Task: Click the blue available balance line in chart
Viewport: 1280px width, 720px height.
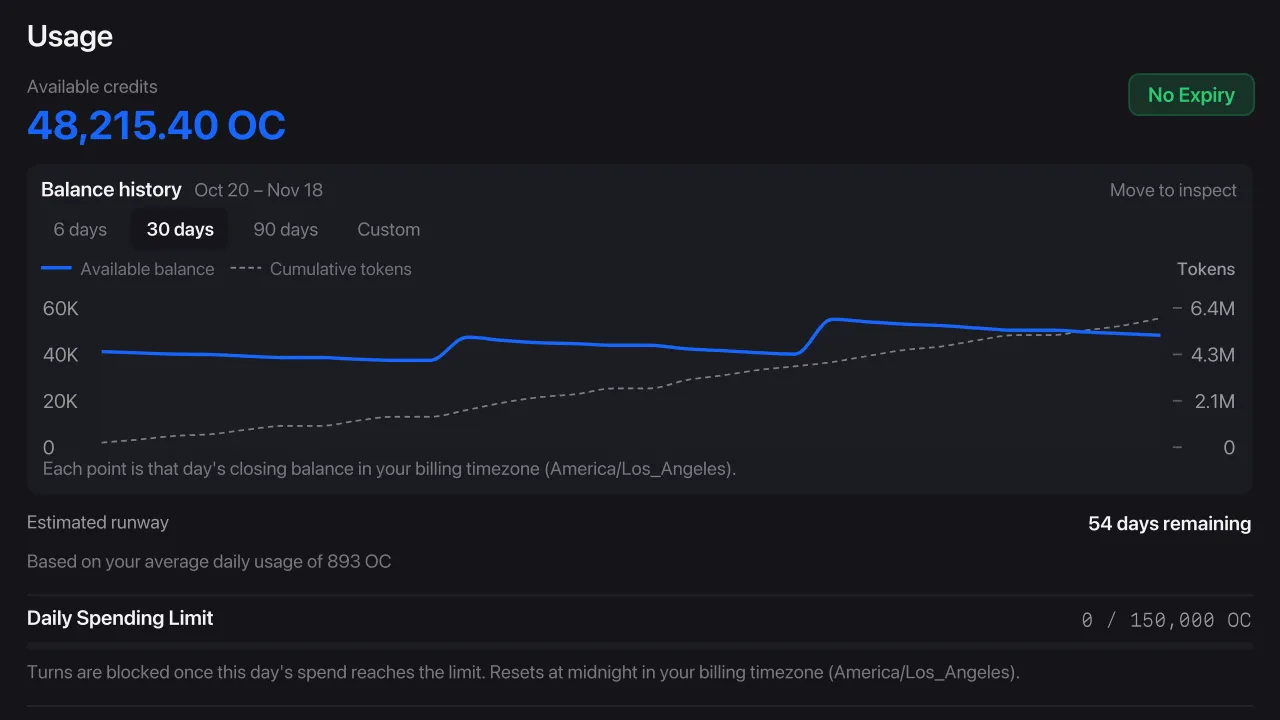Action: click(630, 345)
